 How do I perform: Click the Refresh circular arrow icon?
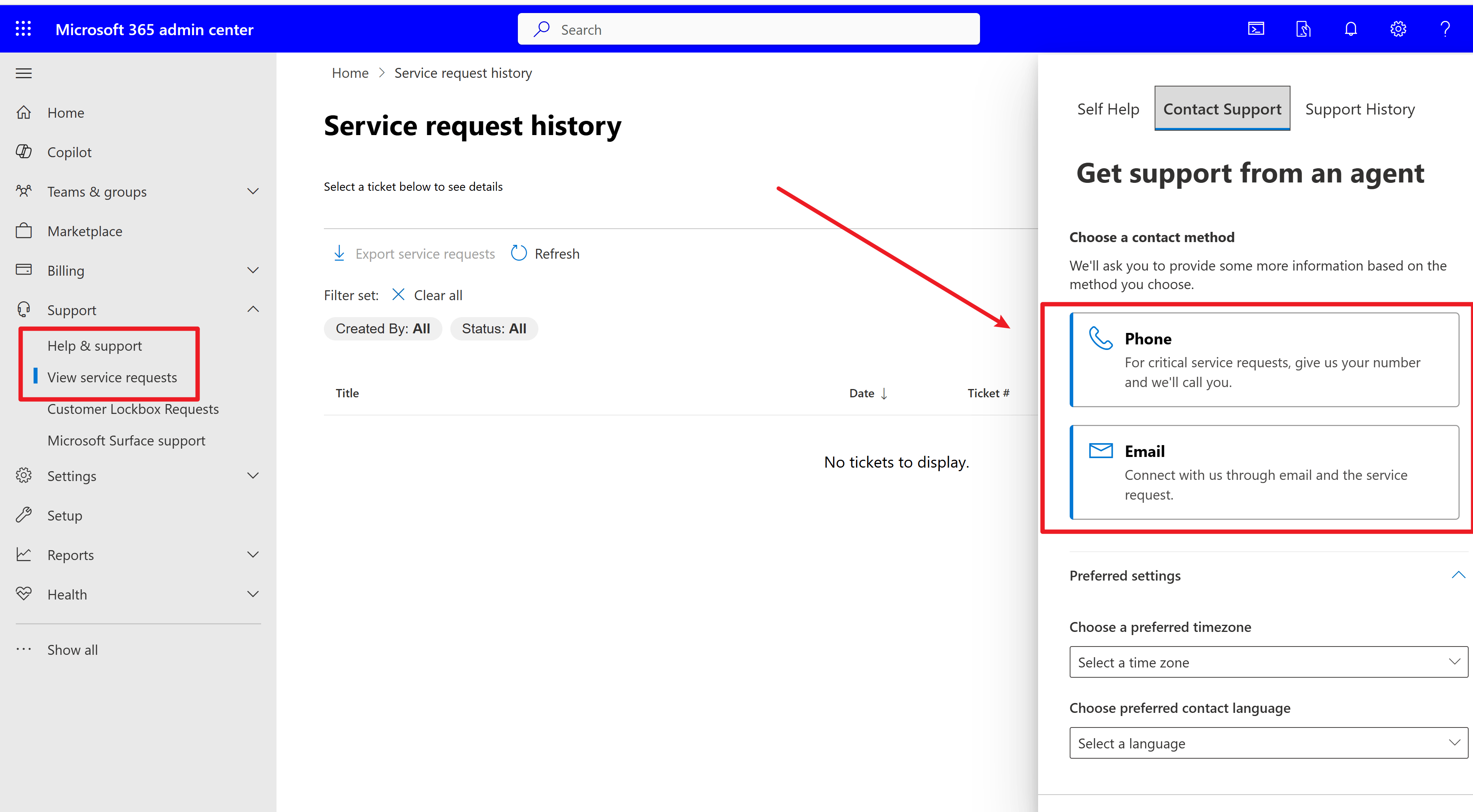point(519,253)
